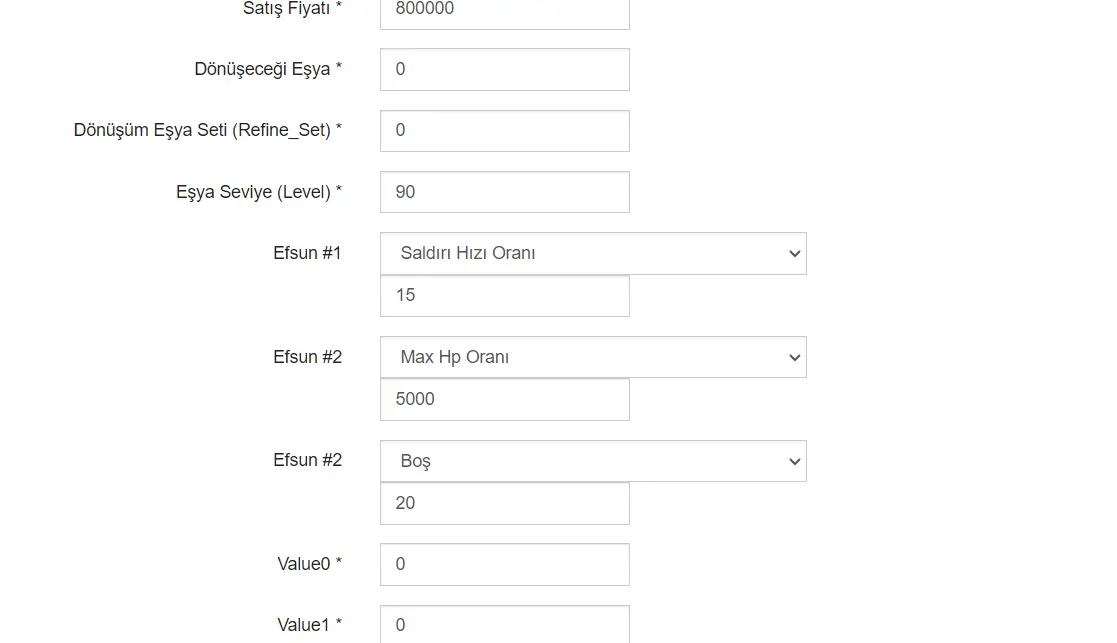Click the Eşya Seviye (Level) label
The width and height of the screenshot is (1117, 643).
pos(258,192)
